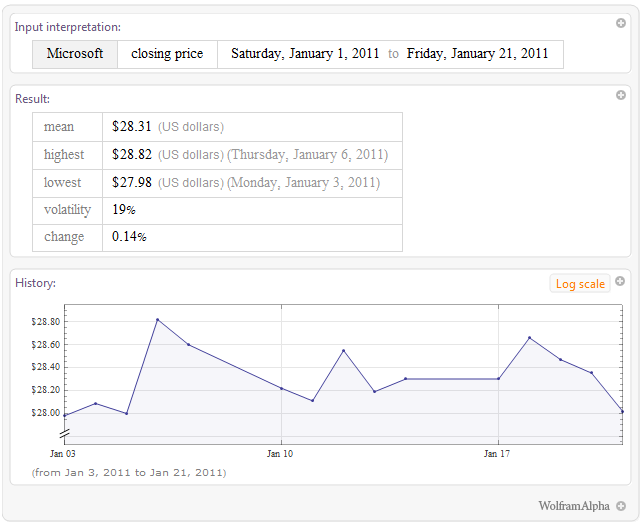Click the axis break symbol on chart
The height and width of the screenshot is (524, 643).
point(65,433)
